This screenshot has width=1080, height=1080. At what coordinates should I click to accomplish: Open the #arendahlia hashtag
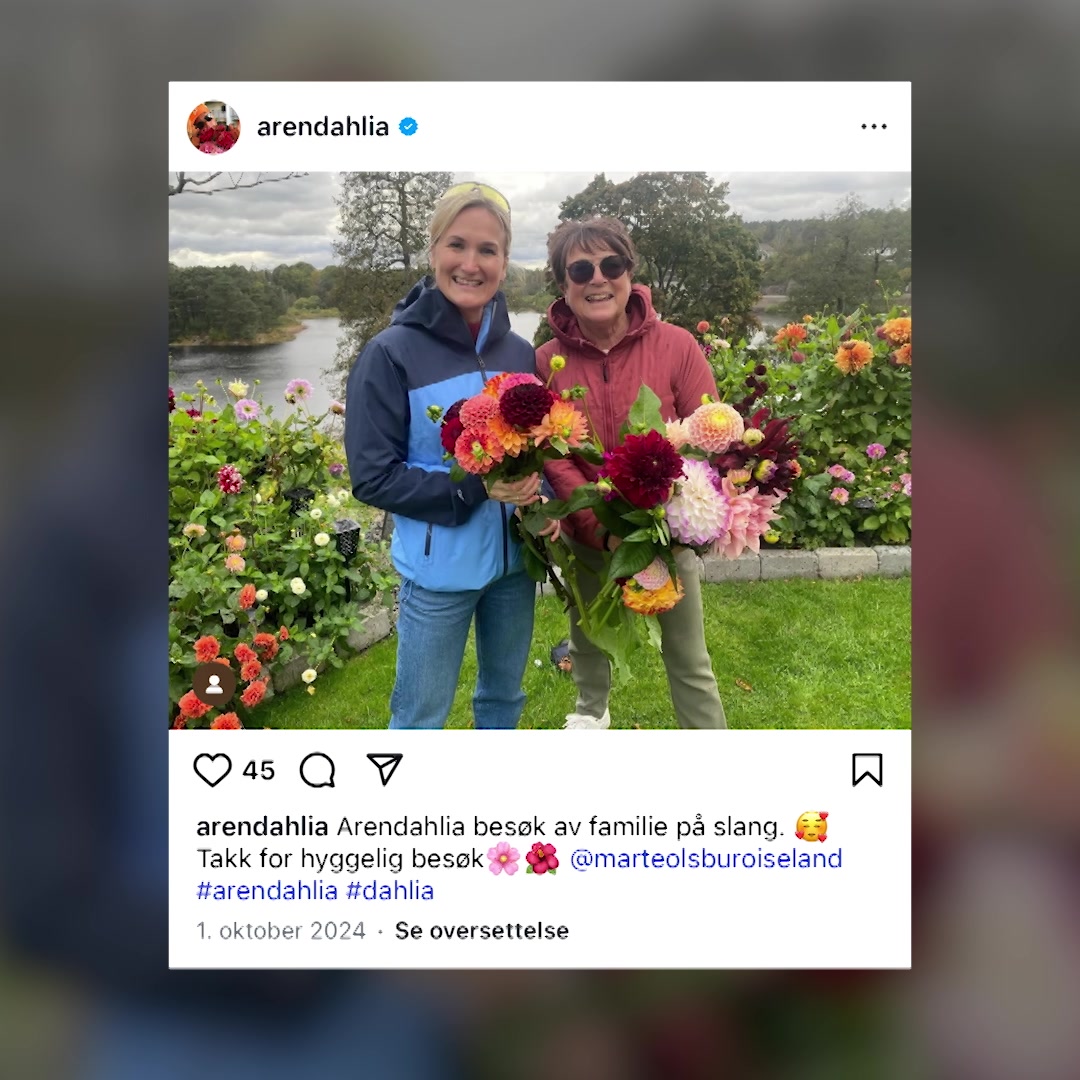(267, 891)
